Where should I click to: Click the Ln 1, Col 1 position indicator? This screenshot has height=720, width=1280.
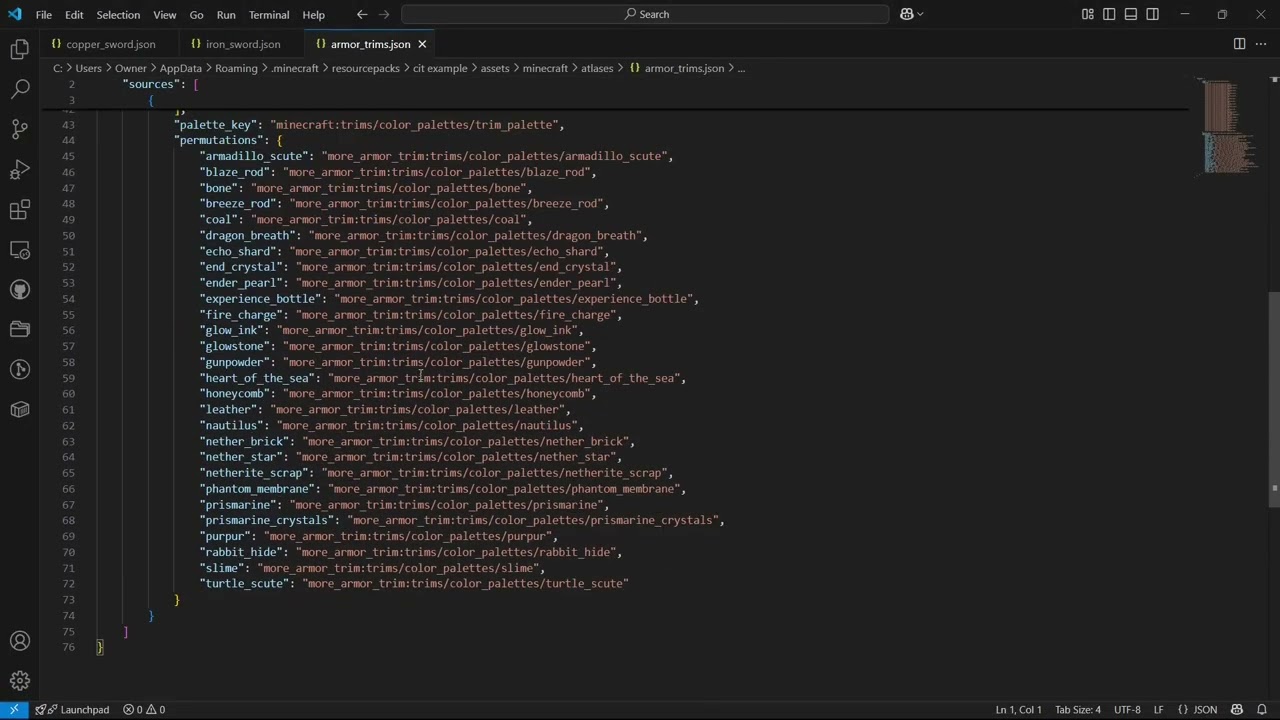(1018, 710)
